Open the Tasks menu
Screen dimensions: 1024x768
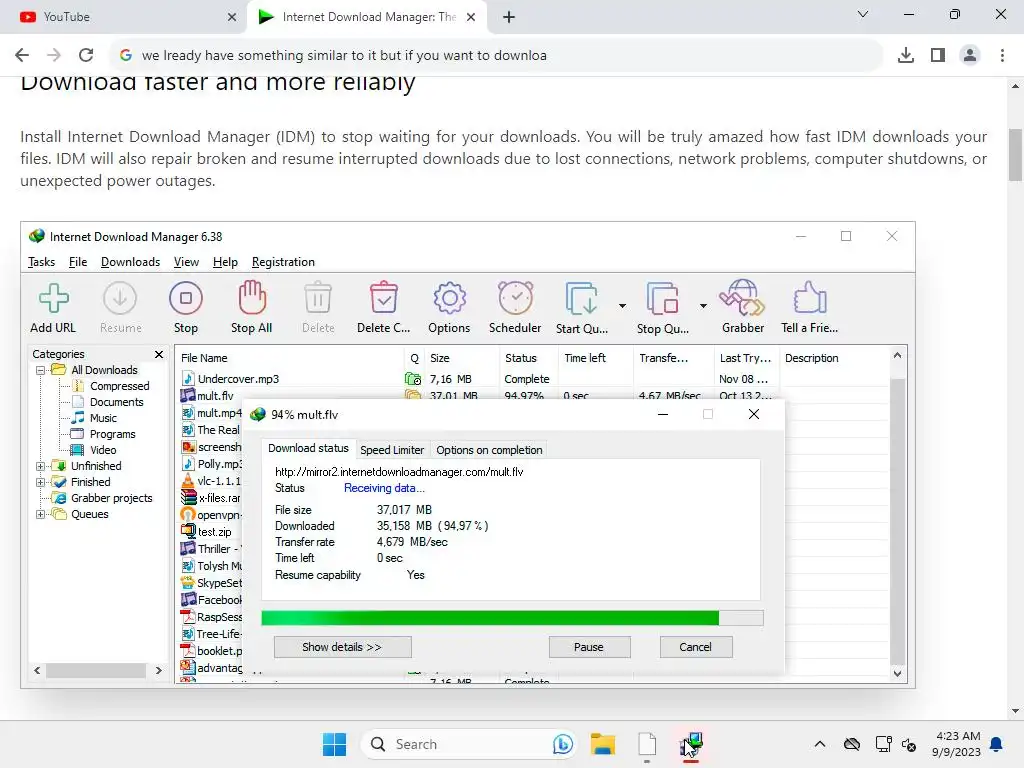[41, 262]
